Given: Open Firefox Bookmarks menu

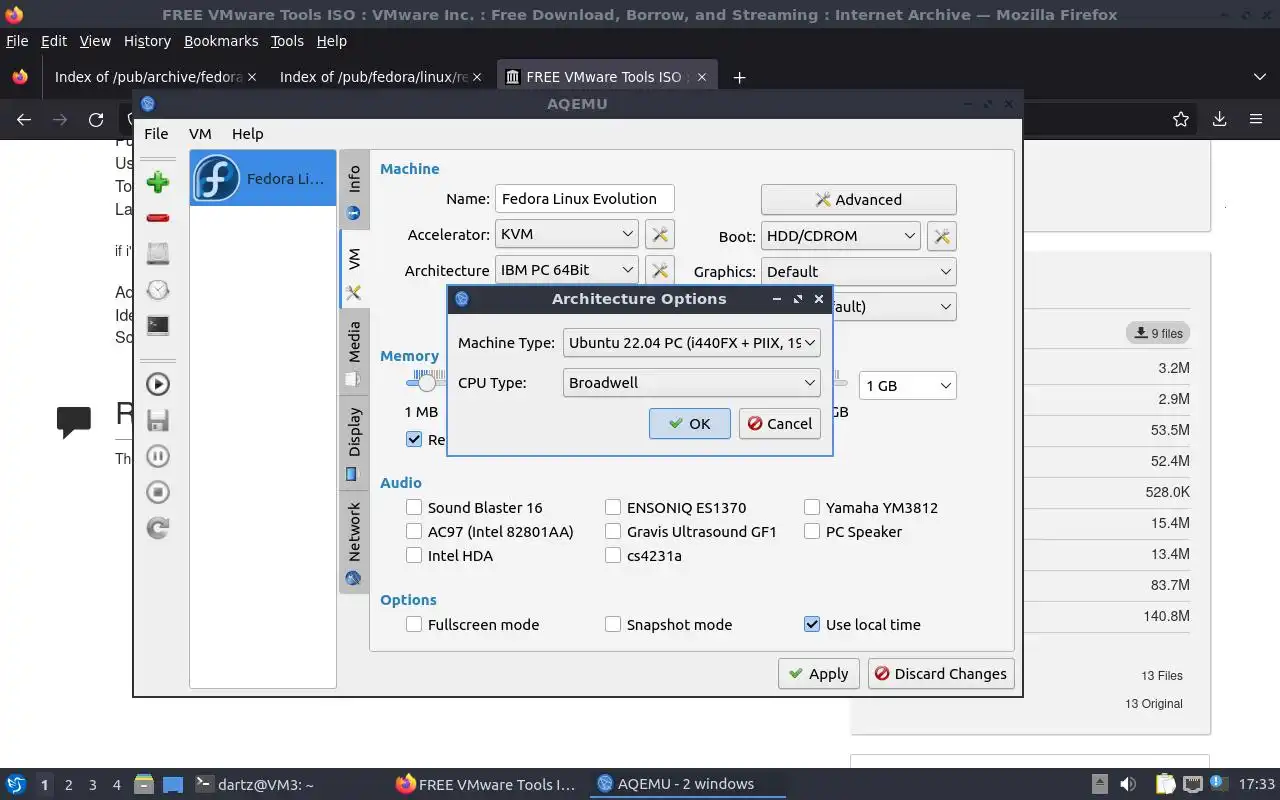Looking at the screenshot, I should tap(221, 41).
